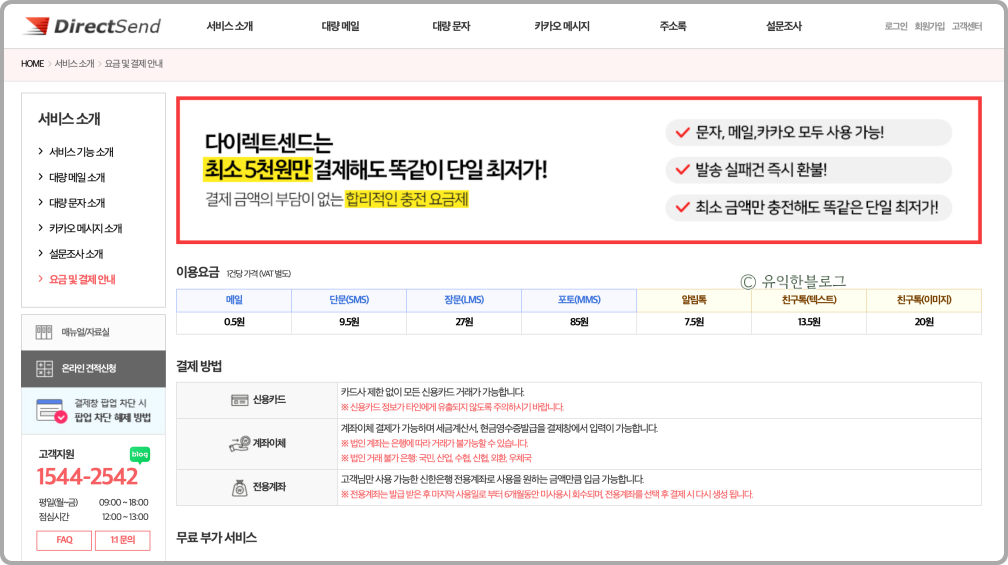Open the 대량 문자 menu

(451, 26)
